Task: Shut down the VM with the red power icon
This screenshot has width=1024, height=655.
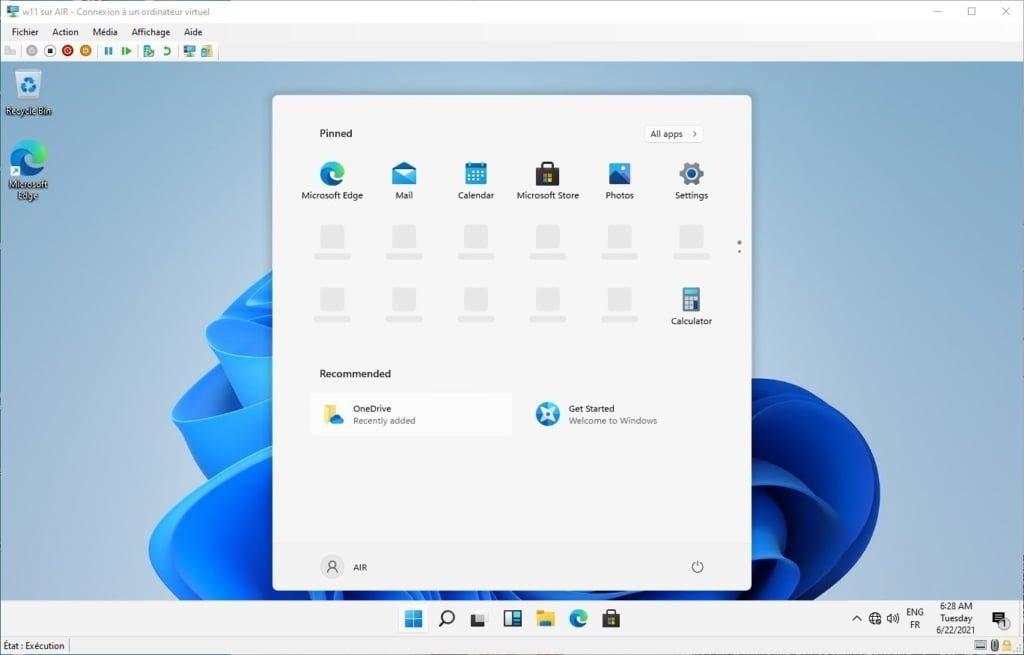Action: 67,51
